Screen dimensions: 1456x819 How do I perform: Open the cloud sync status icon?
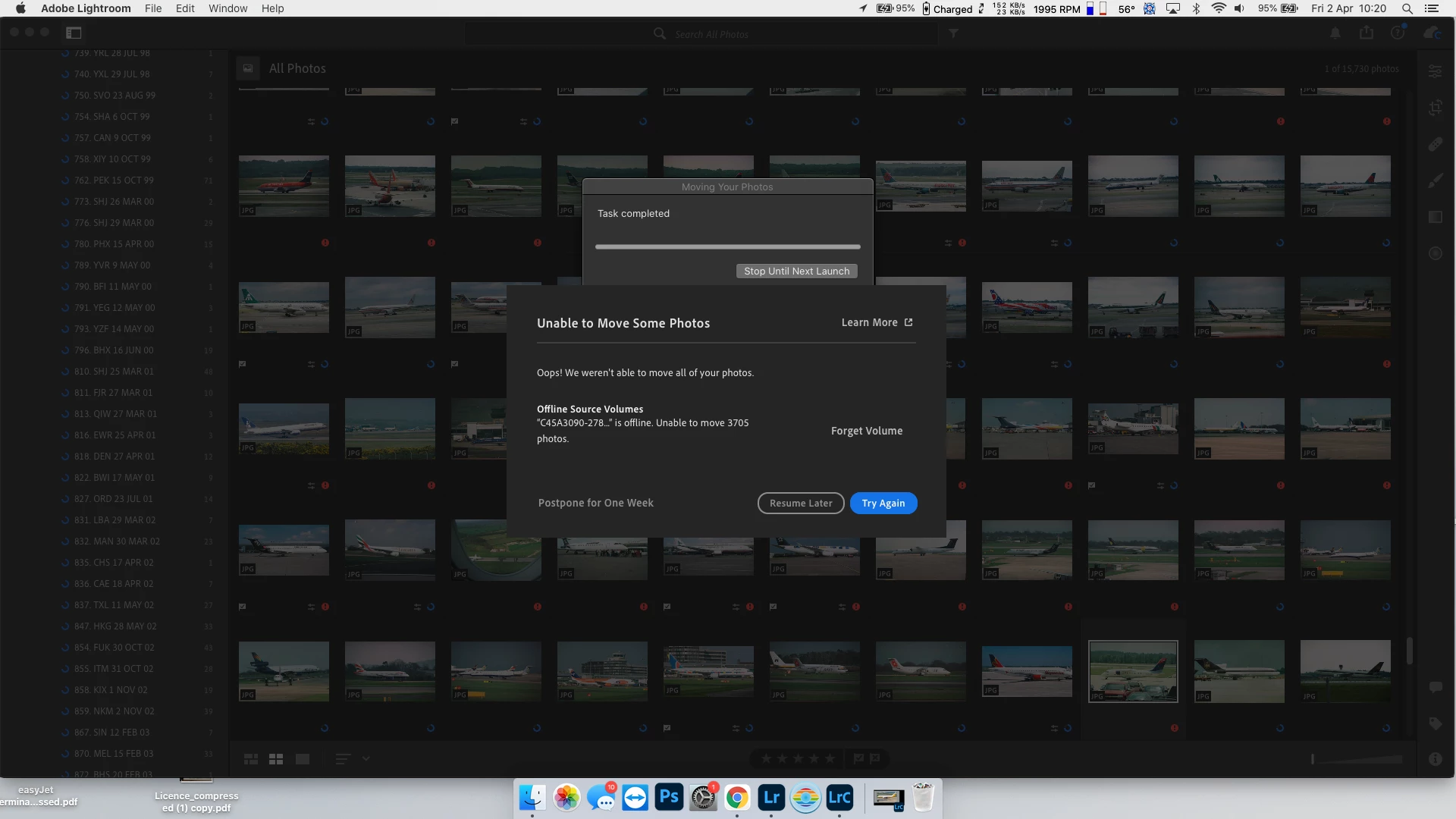pos(1432,33)
